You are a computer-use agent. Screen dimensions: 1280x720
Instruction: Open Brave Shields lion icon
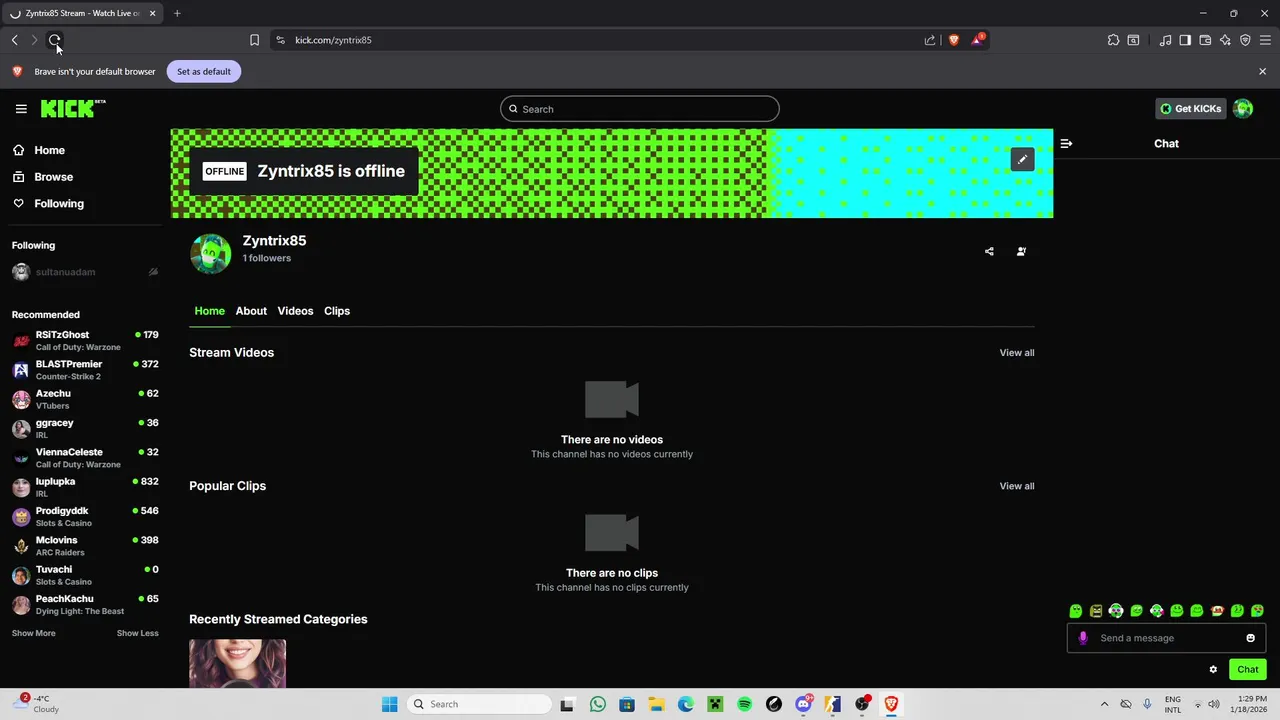pos(954,40)
